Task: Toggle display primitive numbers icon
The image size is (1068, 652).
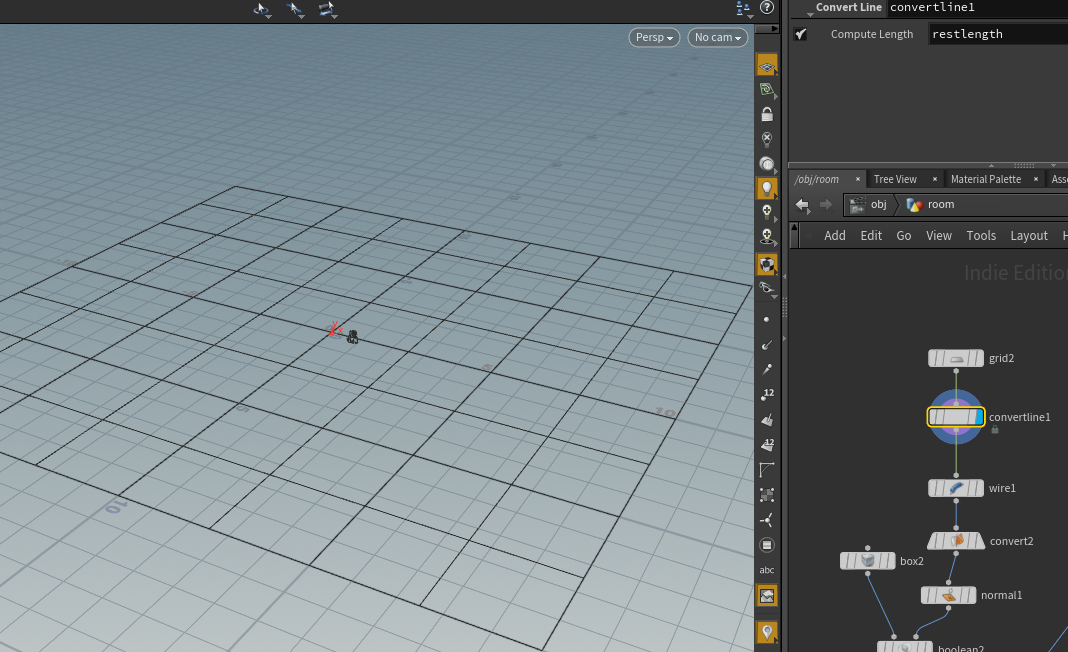Action: pos(767,444)
